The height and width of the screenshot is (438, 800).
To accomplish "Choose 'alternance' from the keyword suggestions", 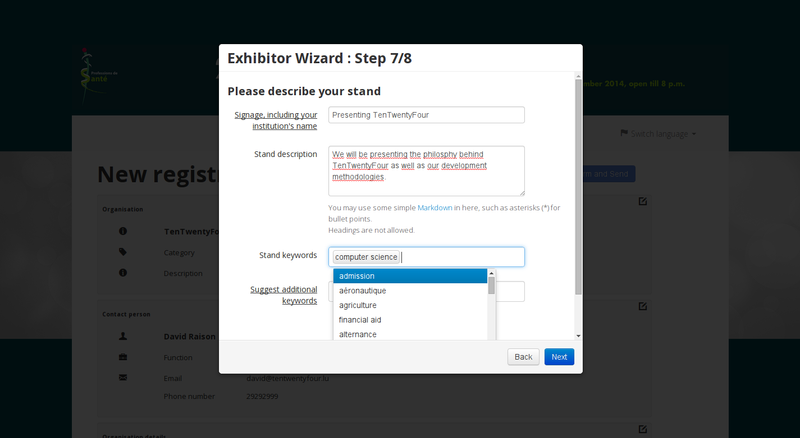I will pos(410,334).
